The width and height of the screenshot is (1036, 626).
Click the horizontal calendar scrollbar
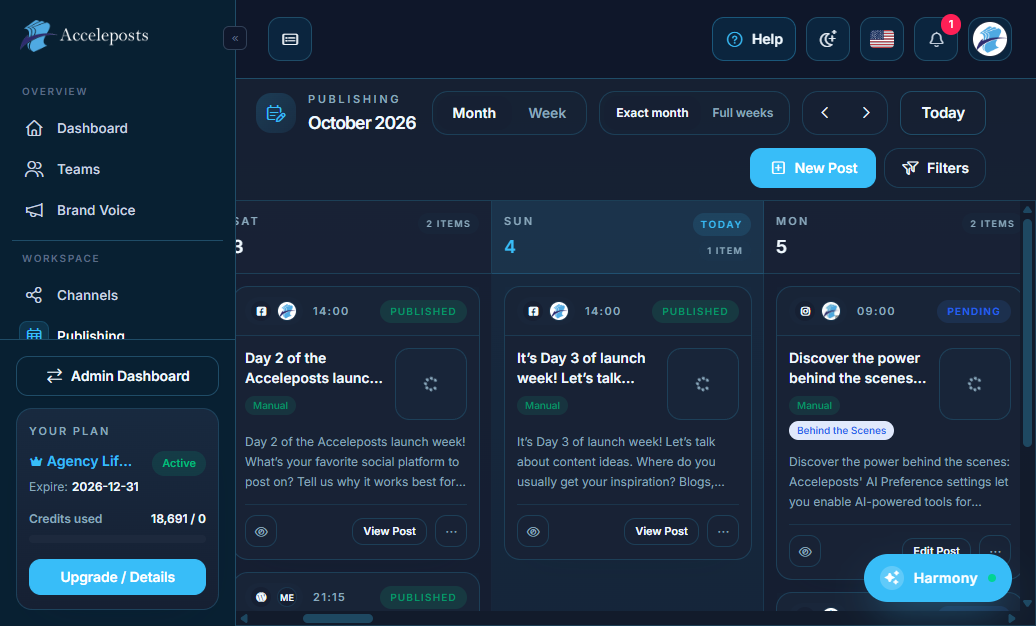[x=338, y=619]
